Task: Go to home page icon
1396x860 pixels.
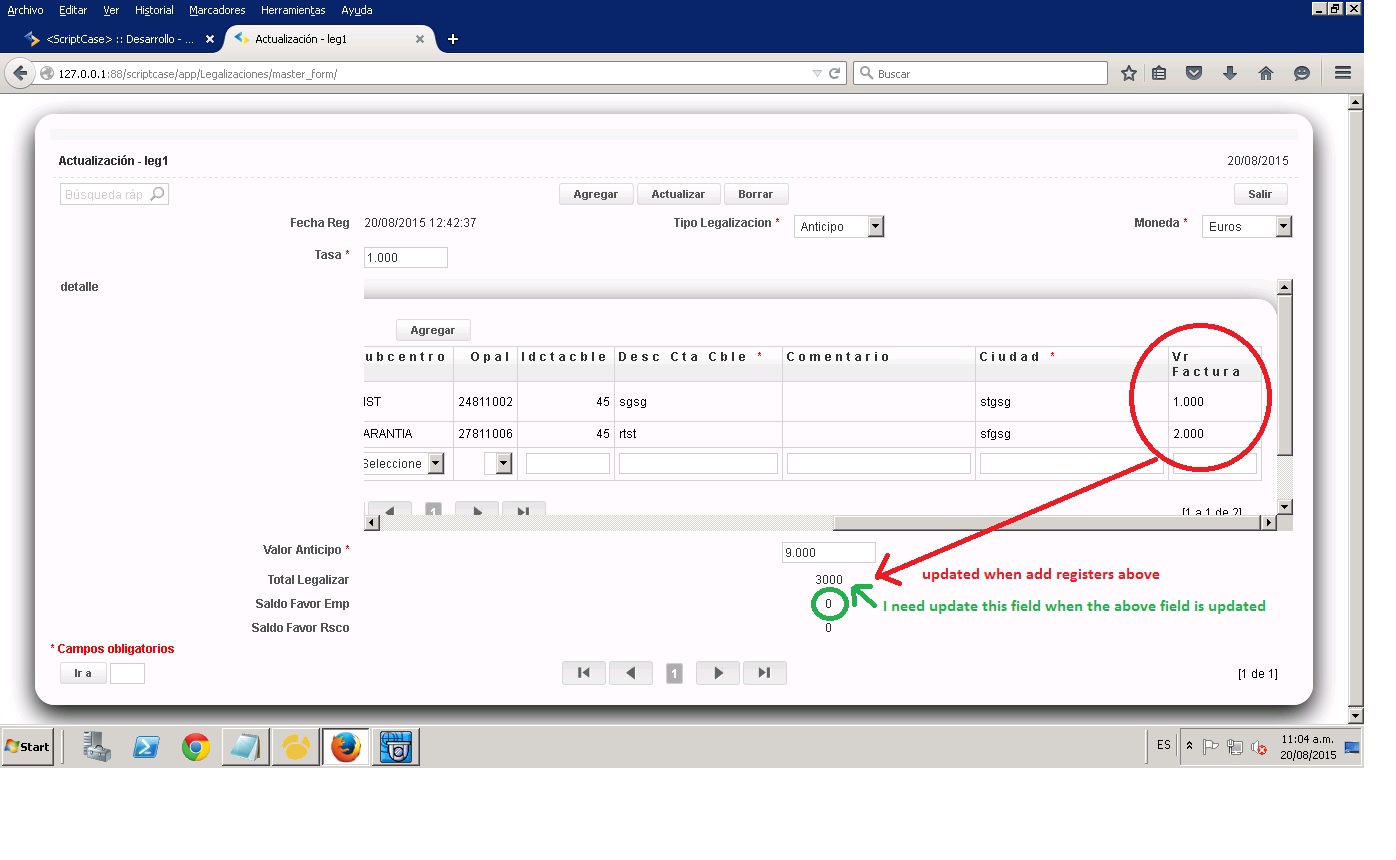Action: 1266,73
